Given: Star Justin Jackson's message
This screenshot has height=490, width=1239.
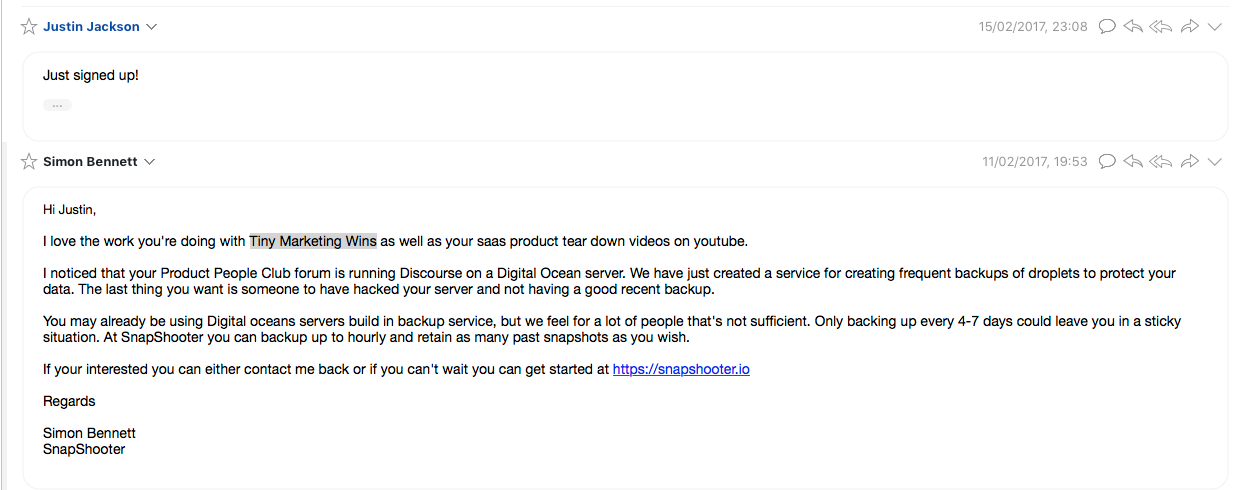Looking at the screenshot, I should [x=29, y=27].
